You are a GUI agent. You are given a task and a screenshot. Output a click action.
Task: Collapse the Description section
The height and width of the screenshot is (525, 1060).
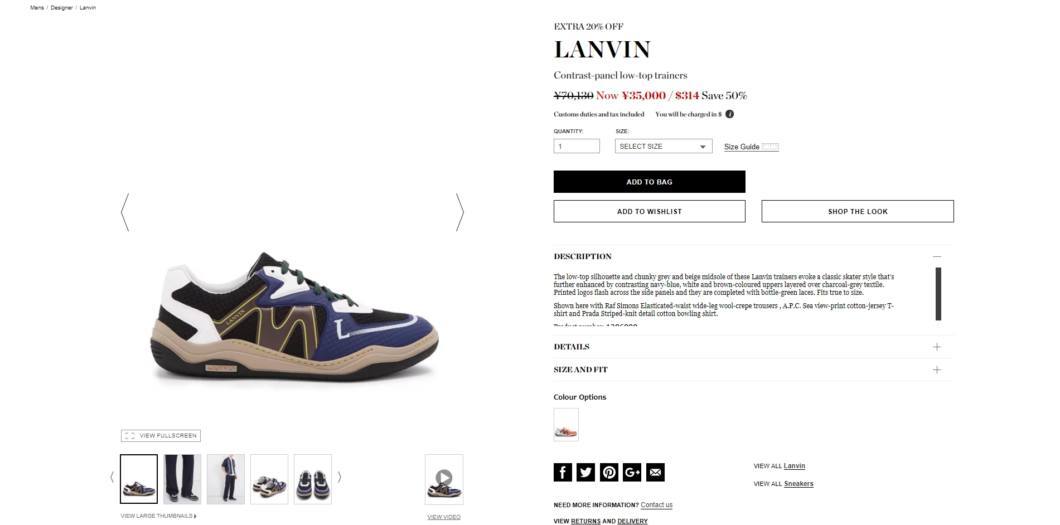936,257
